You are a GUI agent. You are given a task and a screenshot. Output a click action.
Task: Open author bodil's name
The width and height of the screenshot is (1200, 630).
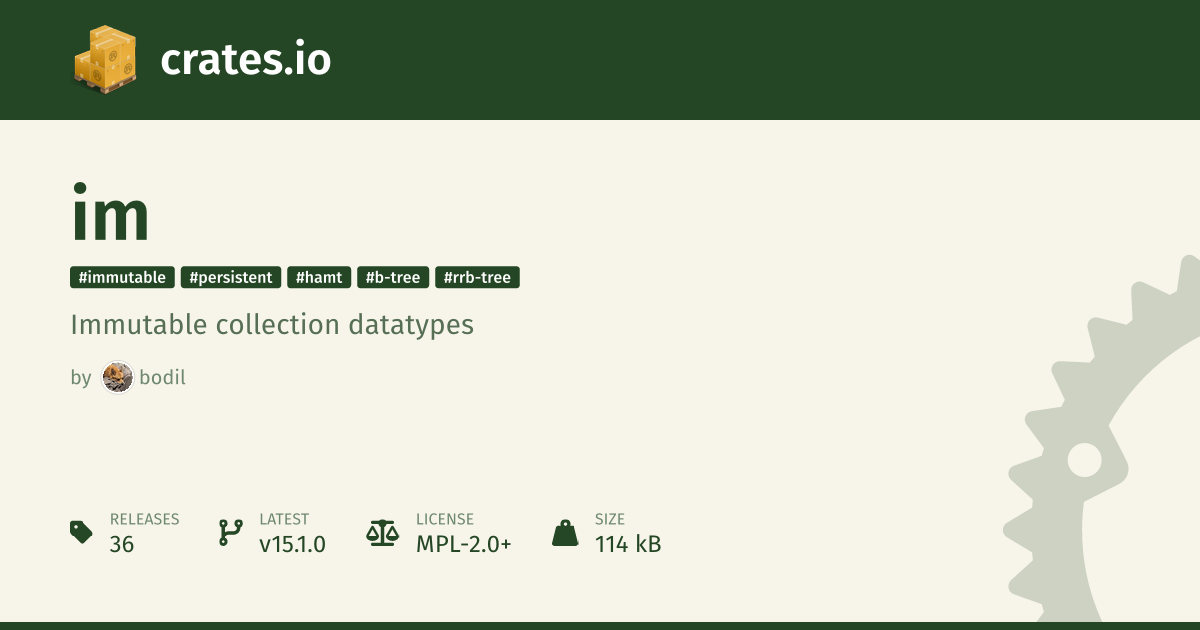162,377
